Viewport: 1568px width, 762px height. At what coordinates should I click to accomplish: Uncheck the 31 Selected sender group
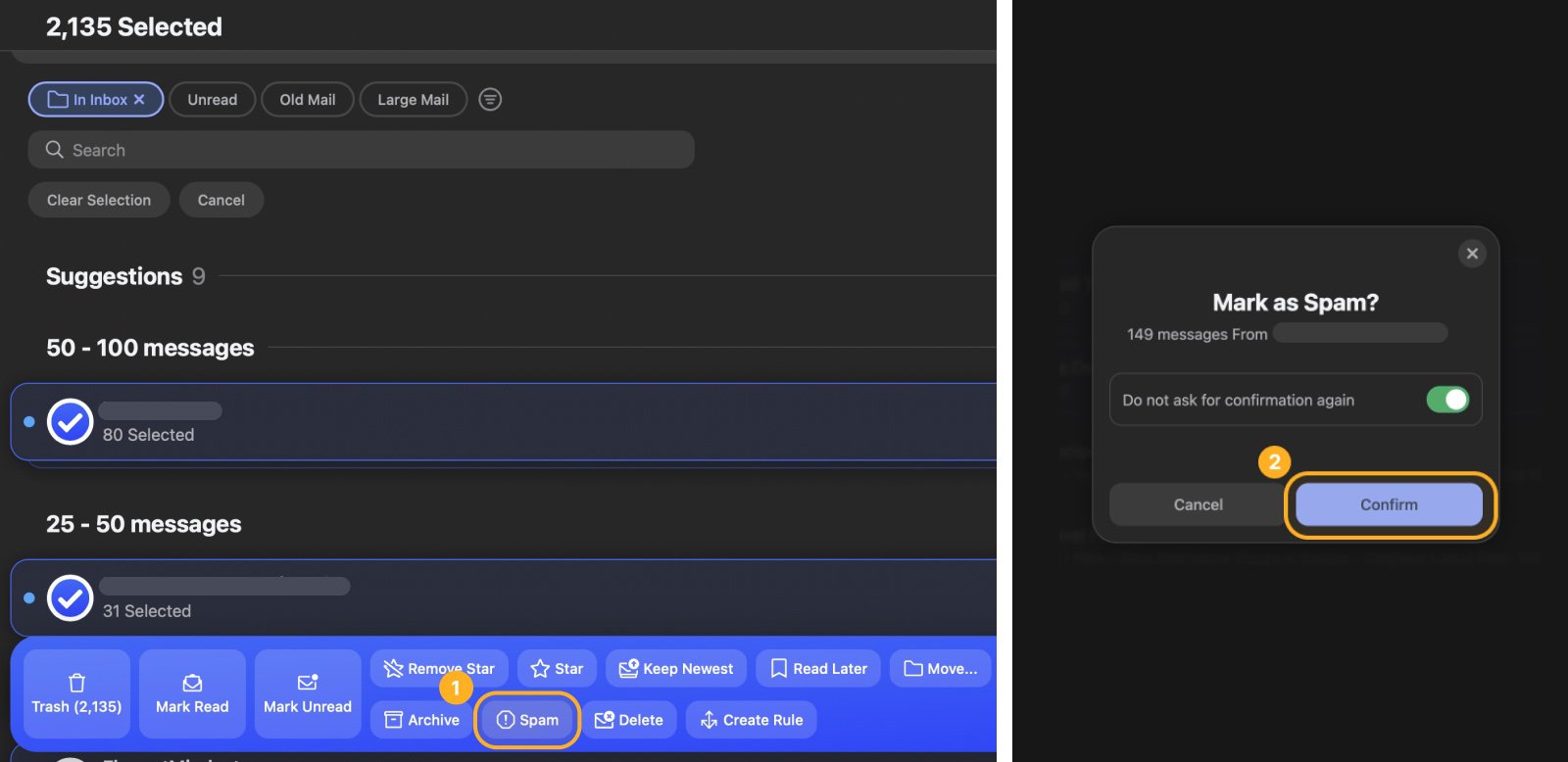tap(71, 598)
